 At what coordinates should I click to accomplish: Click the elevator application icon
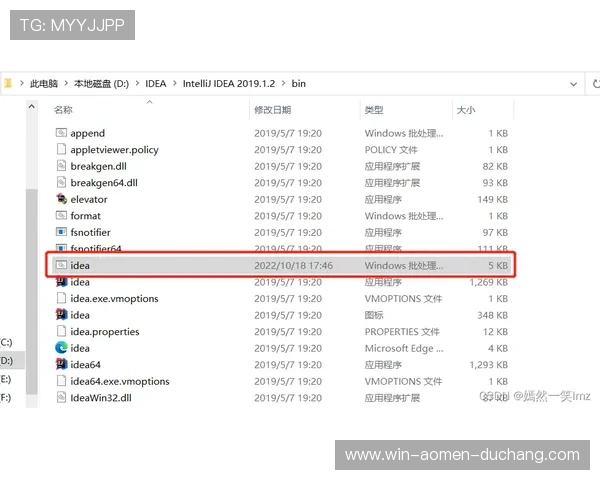[61, 199]
